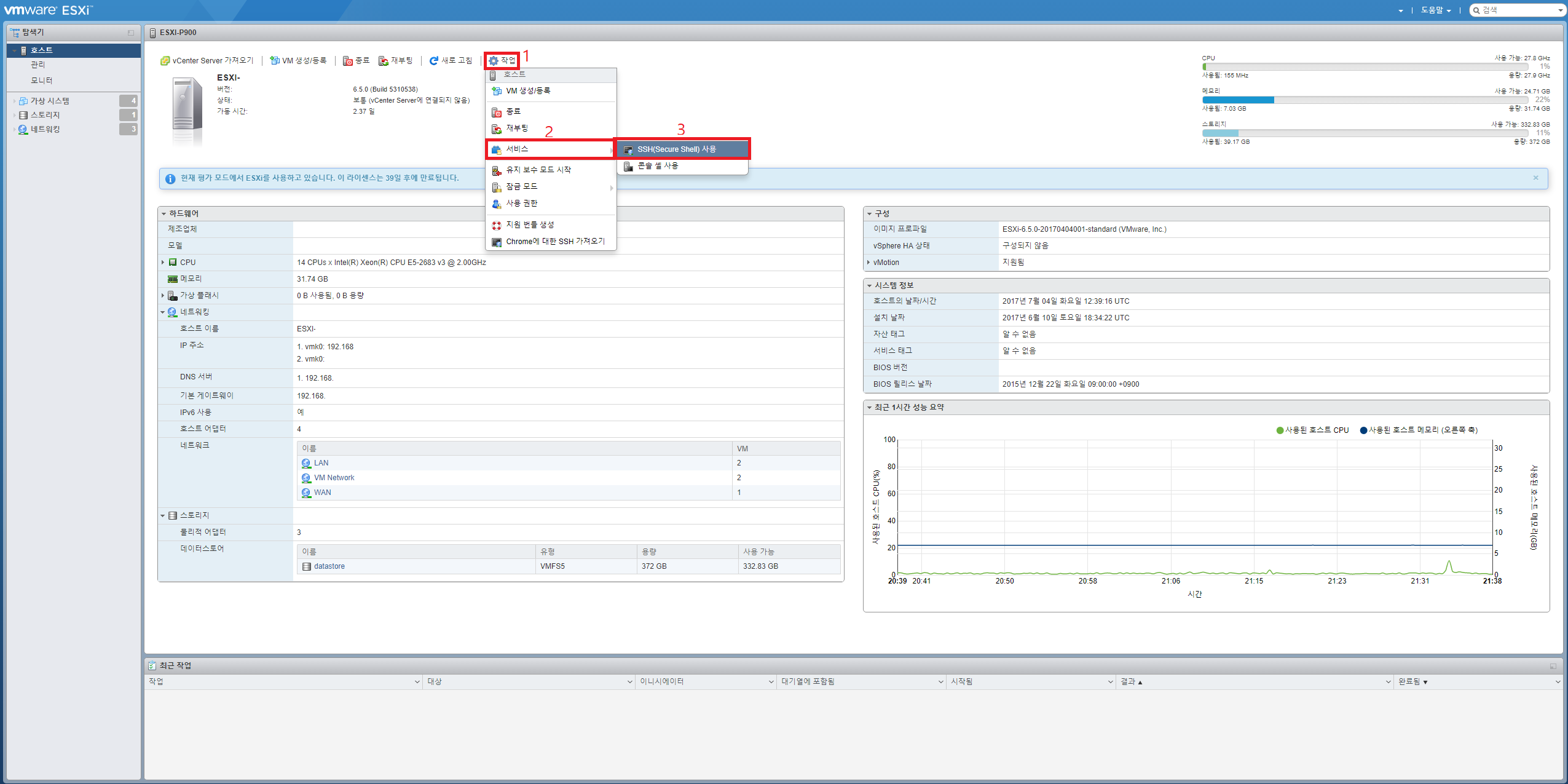Image resolution: width=1568 pixels, height=784 pixels.
Task: Open the search options dropdown arrow
Action: (x=1561, y=10)
